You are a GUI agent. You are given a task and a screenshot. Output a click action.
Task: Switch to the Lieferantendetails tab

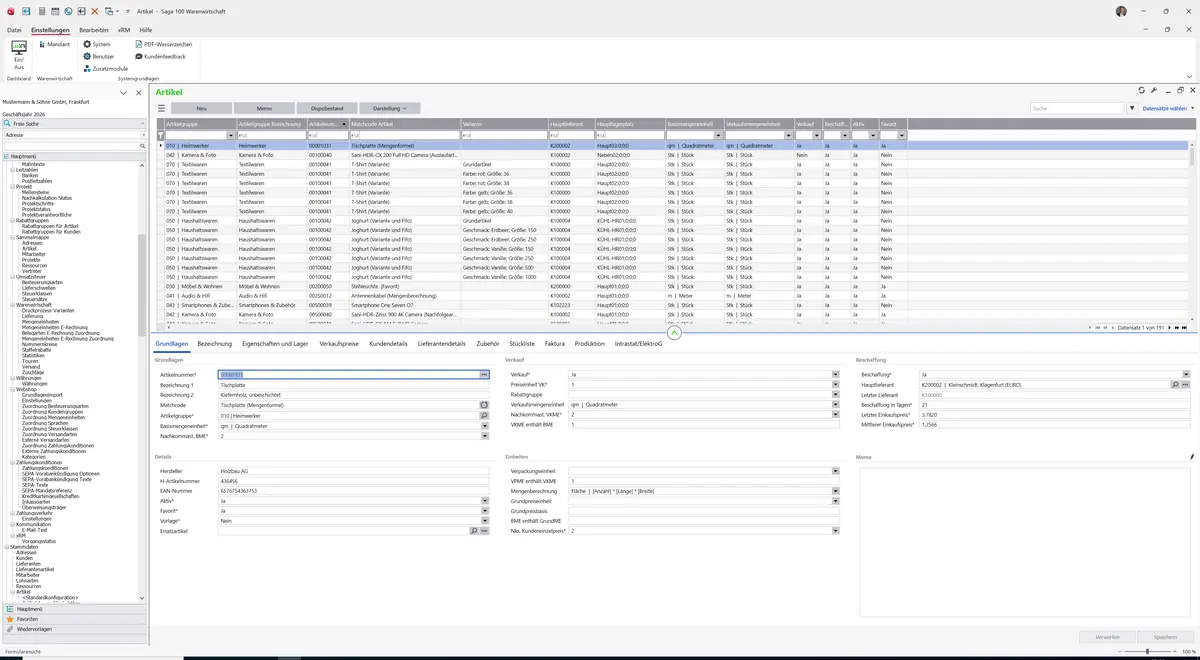click(442, 343)
